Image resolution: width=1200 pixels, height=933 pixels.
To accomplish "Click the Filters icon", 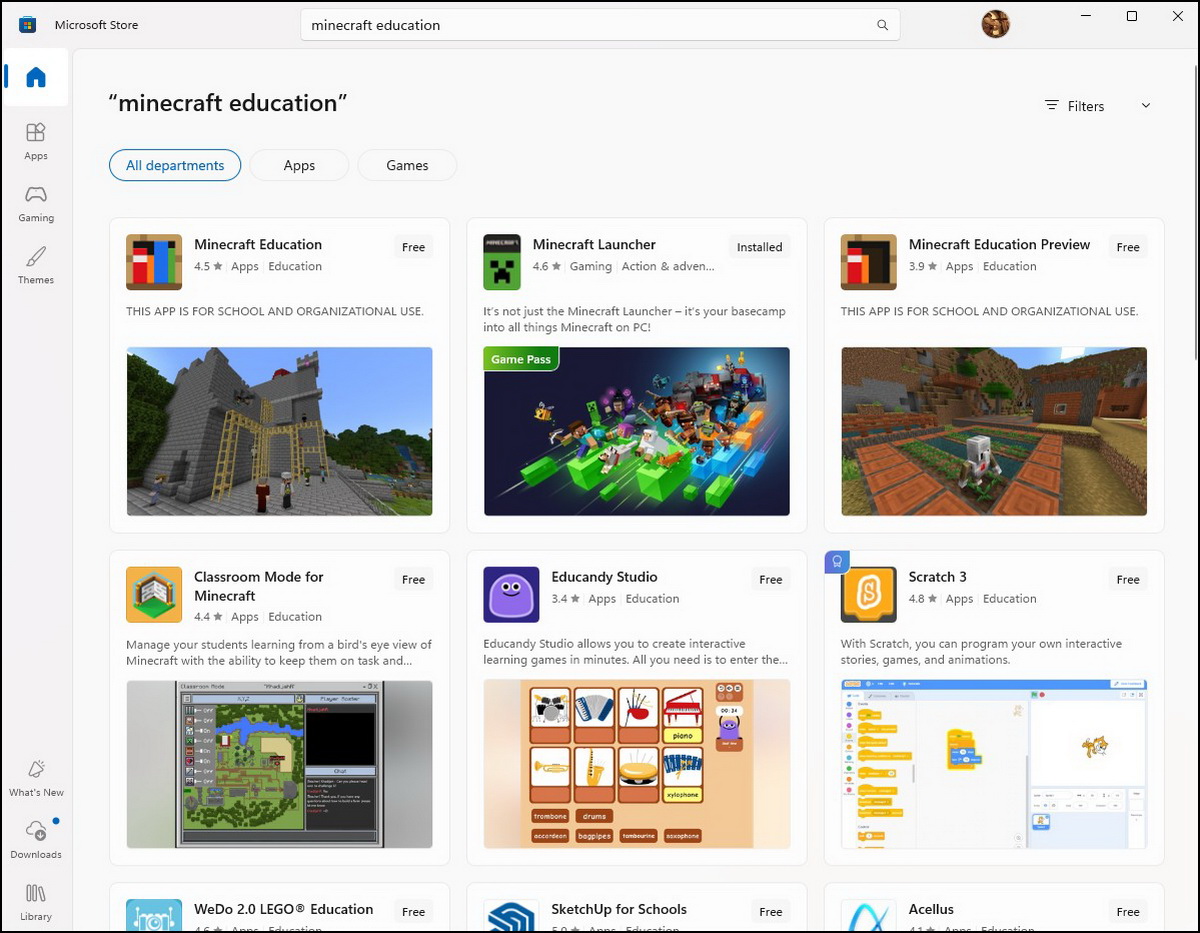I will 1051,106.
